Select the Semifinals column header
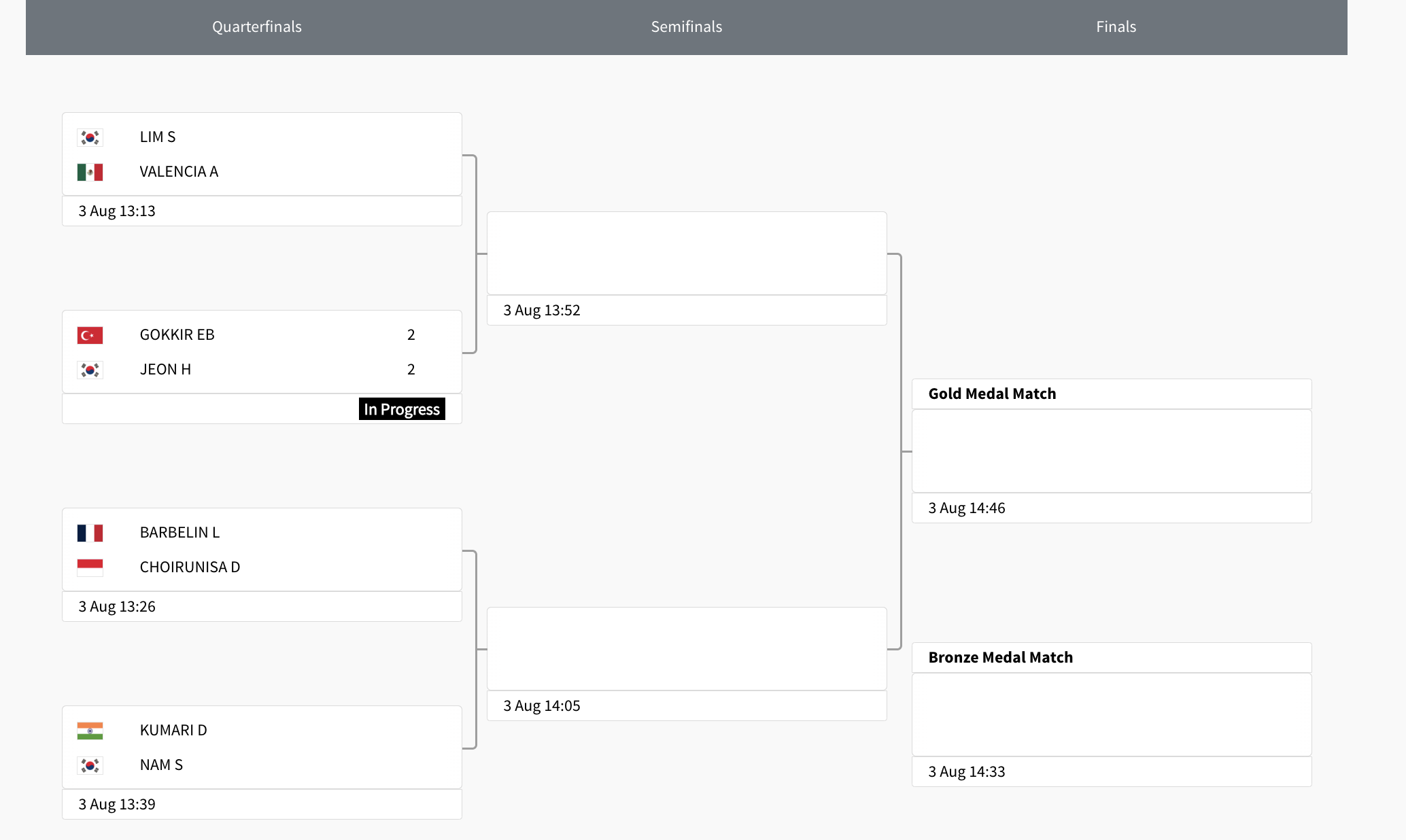Screen dimensions: 1406x840 pos(687,27)
